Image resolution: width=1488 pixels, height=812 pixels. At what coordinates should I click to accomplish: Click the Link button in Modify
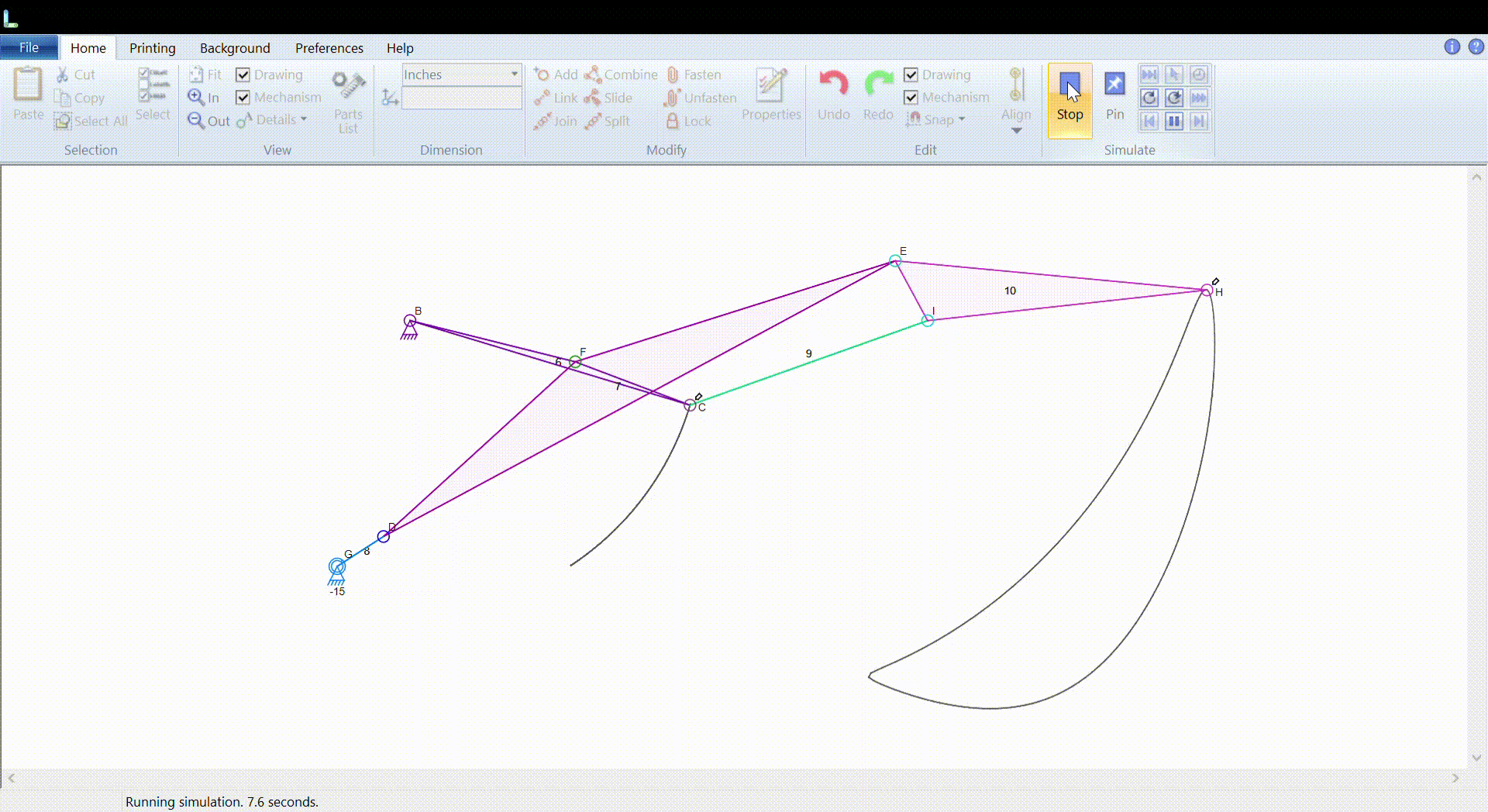point(556,98)
